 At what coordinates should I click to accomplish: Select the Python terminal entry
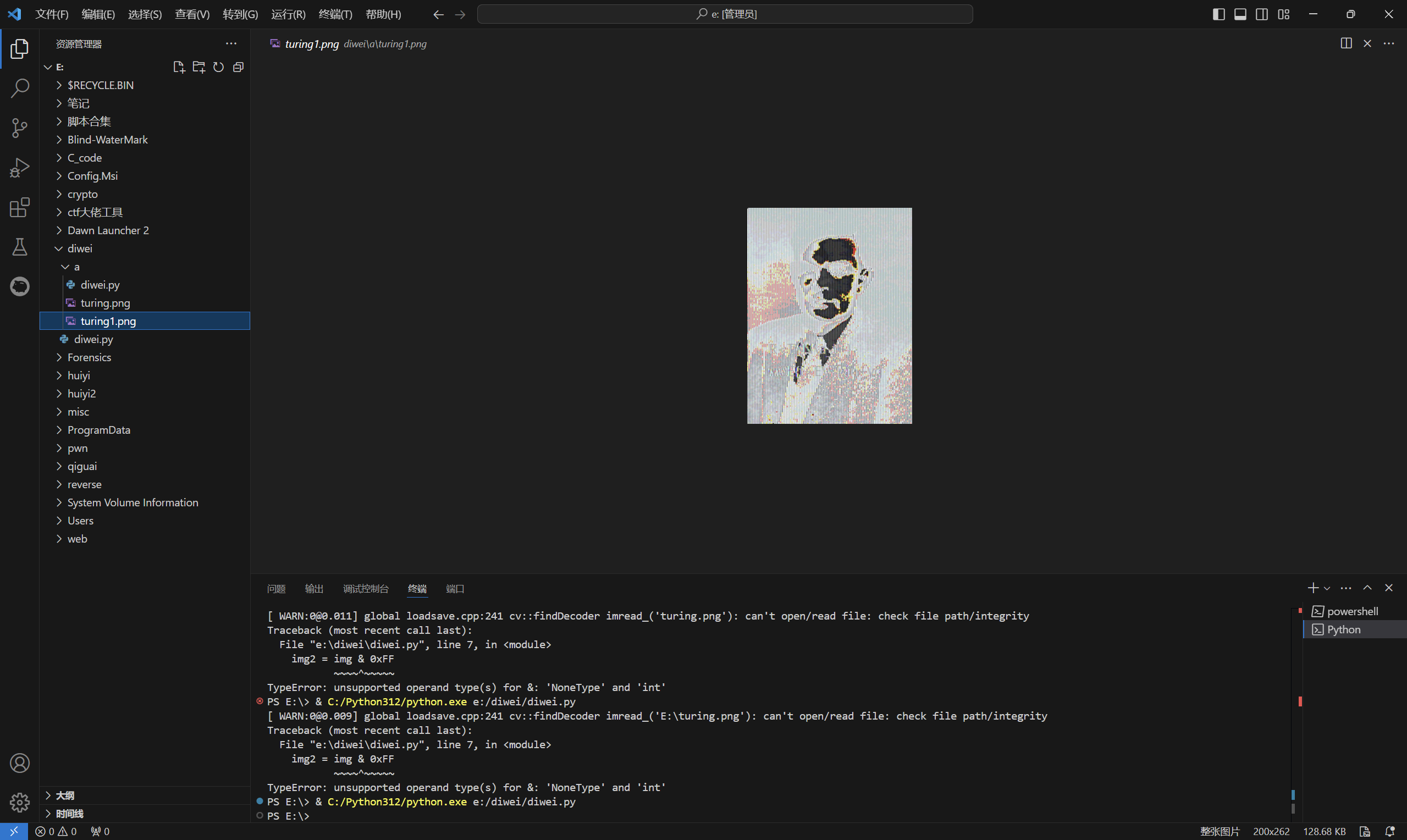click(1355, 629)
